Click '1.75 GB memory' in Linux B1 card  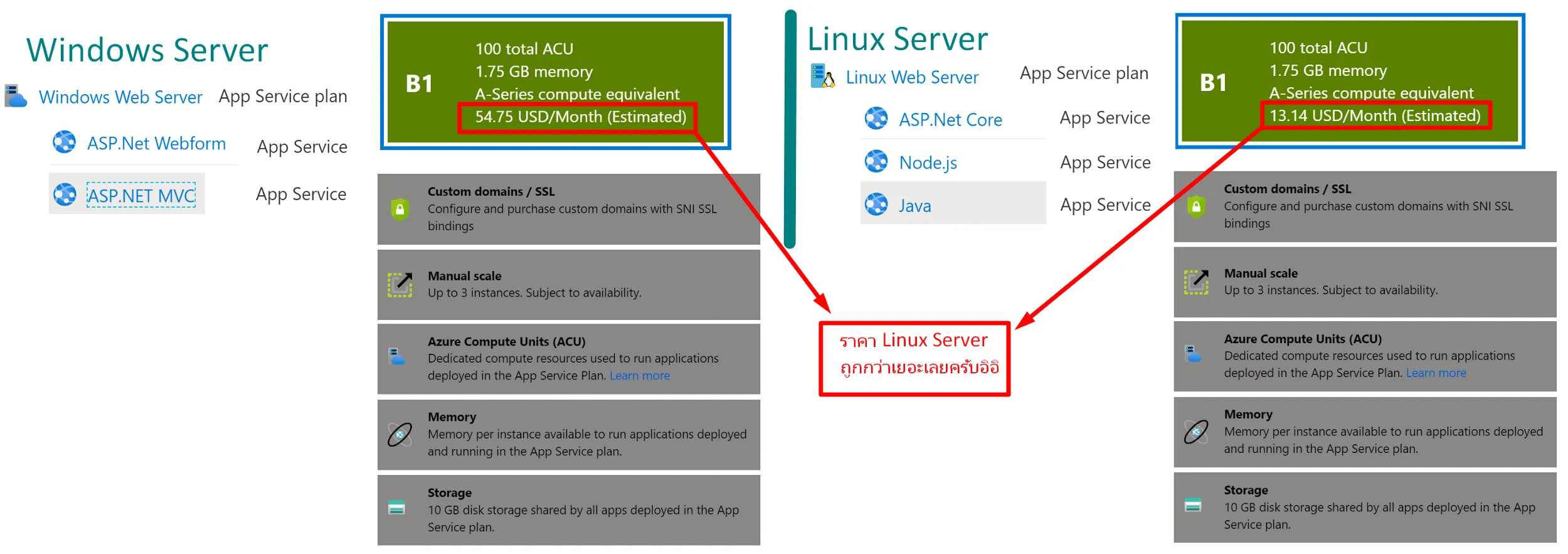(x=1328, y=71)
